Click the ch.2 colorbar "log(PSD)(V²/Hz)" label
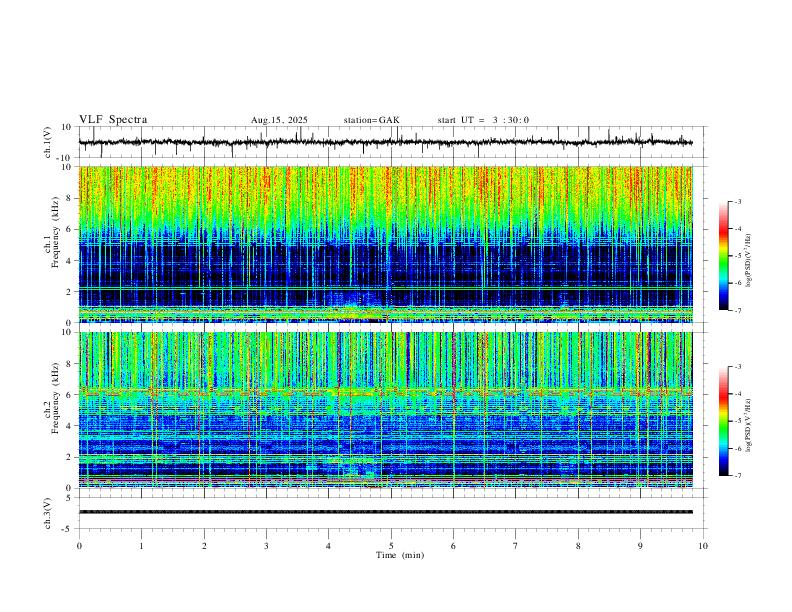Viewport: 792px width, 612px height. coord(749,425)
